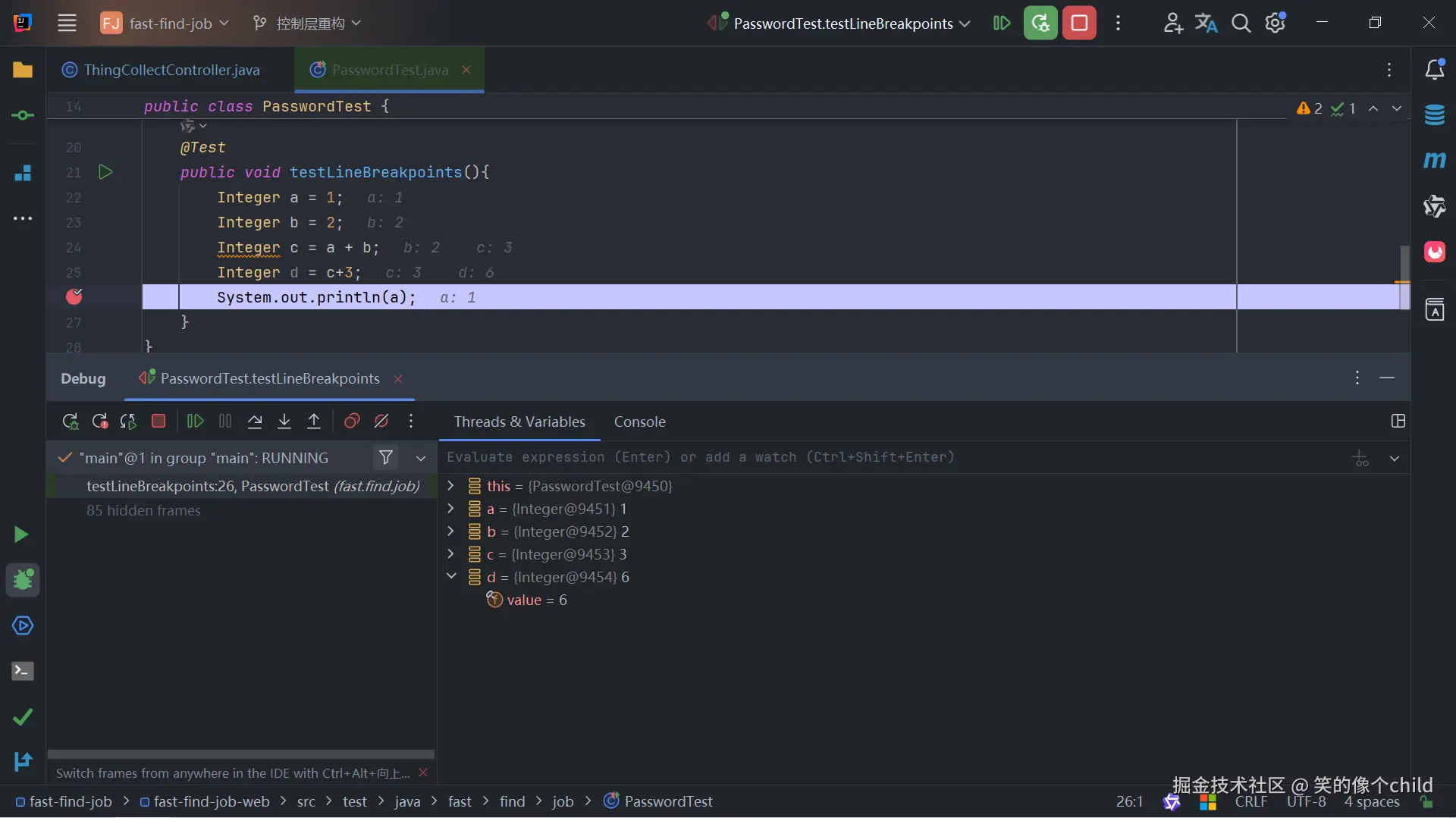
Task: Switch to the Console tab
Action: (x=639, y=422)
